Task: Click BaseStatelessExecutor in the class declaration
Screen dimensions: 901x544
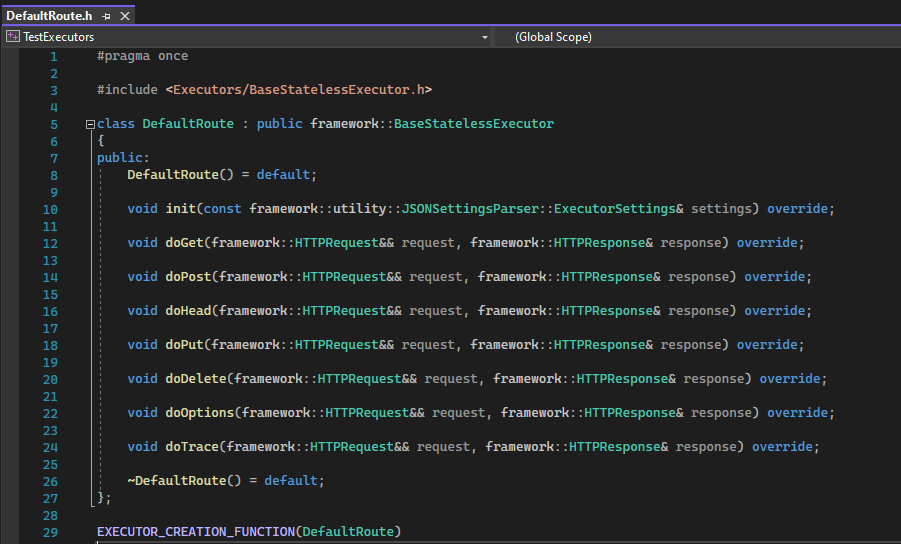Action: click(x=473, y=124)
